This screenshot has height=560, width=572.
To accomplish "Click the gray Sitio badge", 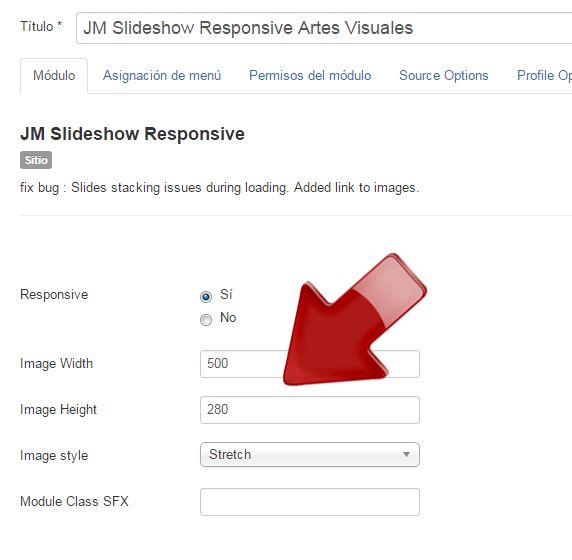I will point(36,160).
